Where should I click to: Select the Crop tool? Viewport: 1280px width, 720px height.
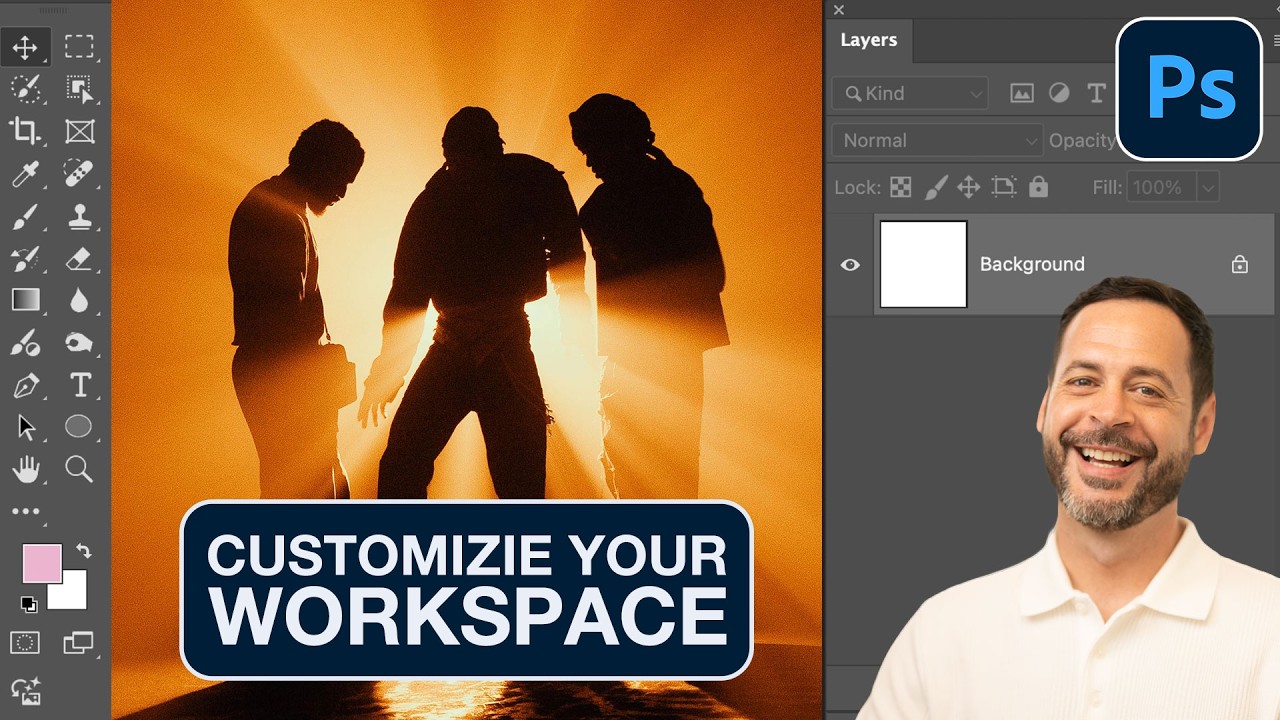(26, 131)
